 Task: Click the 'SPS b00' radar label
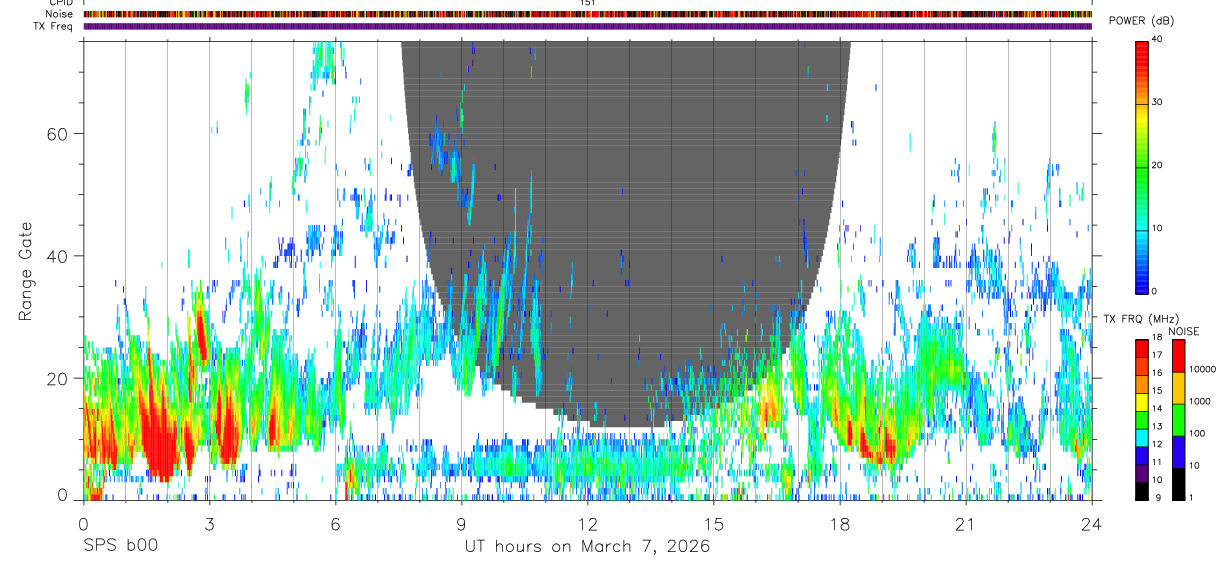[x=119, y=546]
